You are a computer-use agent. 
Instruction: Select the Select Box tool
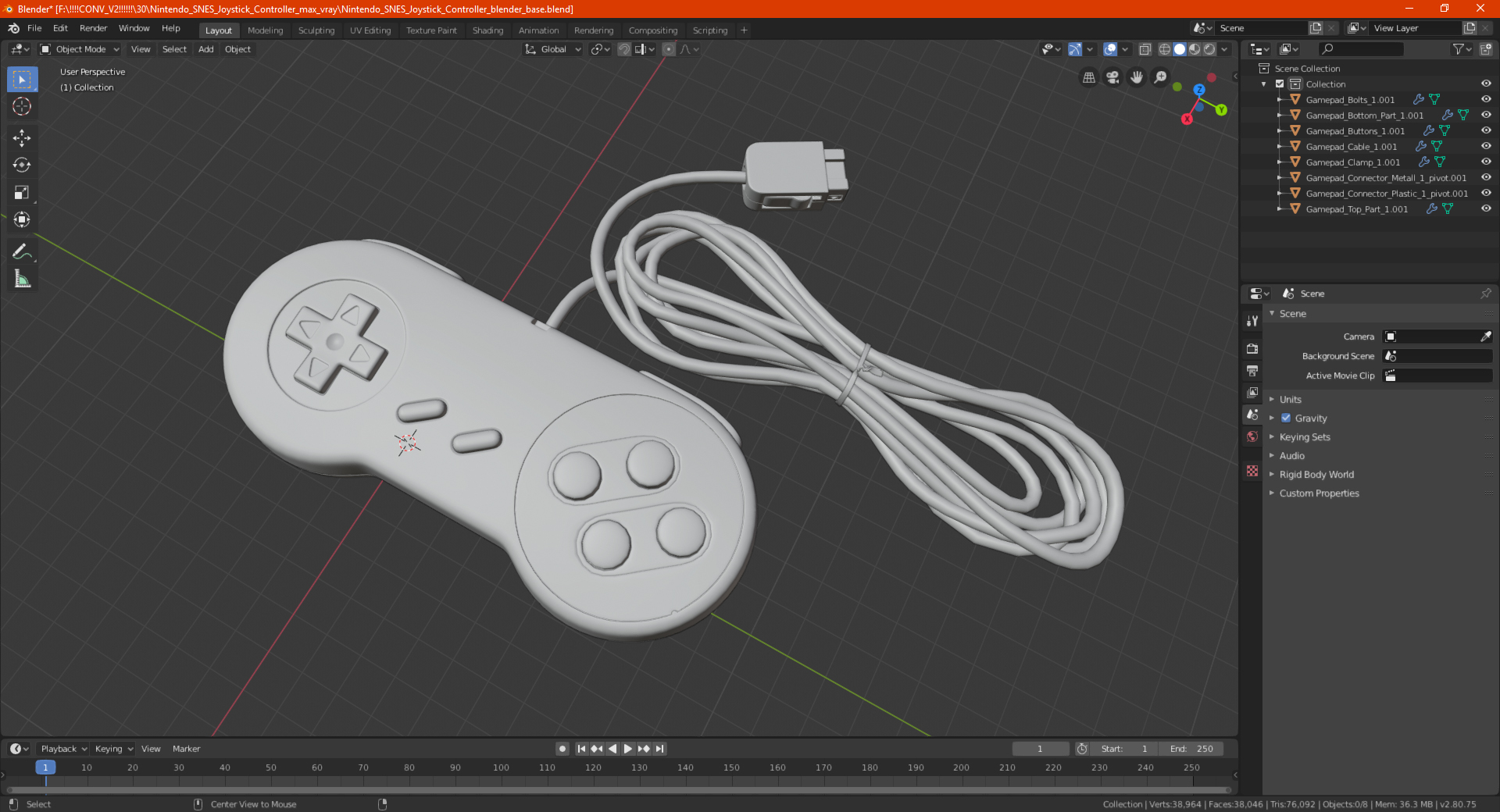click(x=22, y=80)
